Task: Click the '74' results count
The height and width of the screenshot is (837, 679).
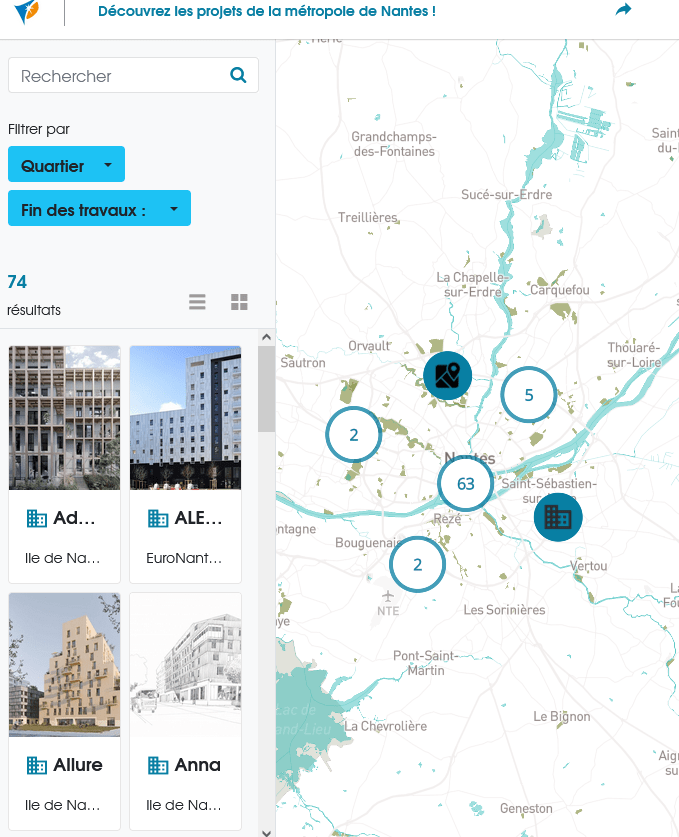Action: pos(17,282)
